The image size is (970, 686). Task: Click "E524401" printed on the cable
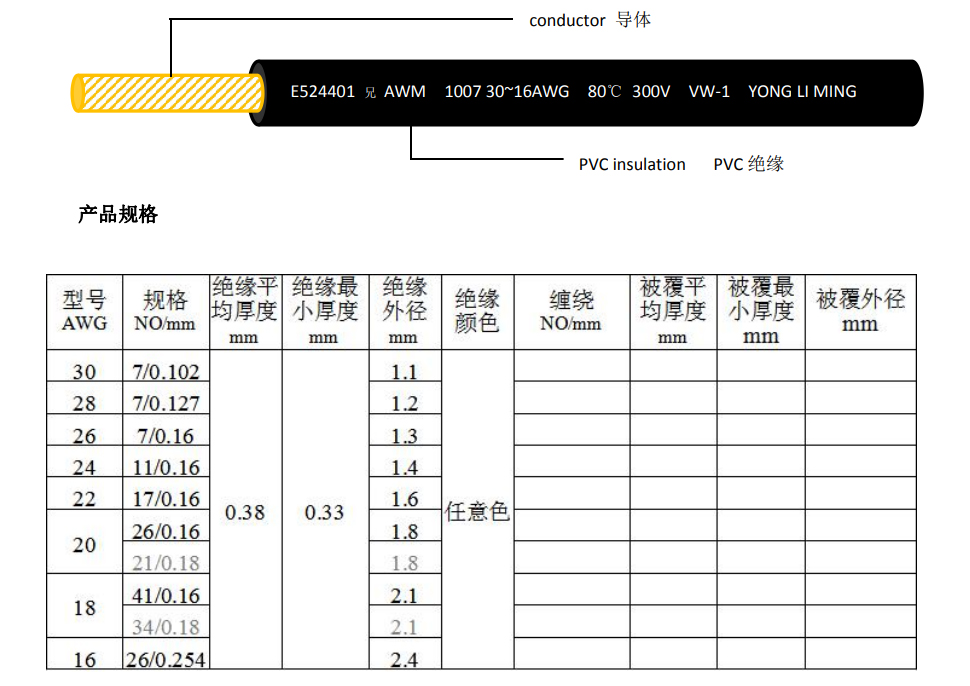322,92
